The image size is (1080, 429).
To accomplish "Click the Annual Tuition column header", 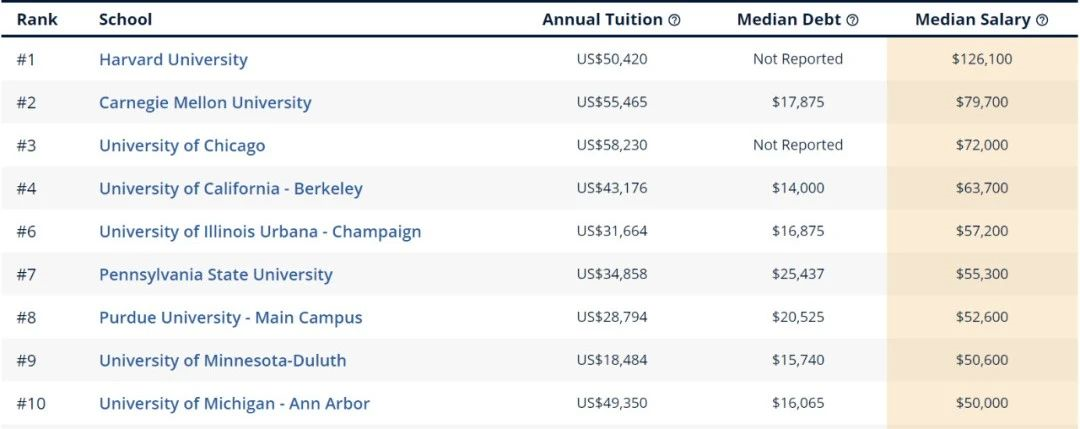I will coord(603,20).
